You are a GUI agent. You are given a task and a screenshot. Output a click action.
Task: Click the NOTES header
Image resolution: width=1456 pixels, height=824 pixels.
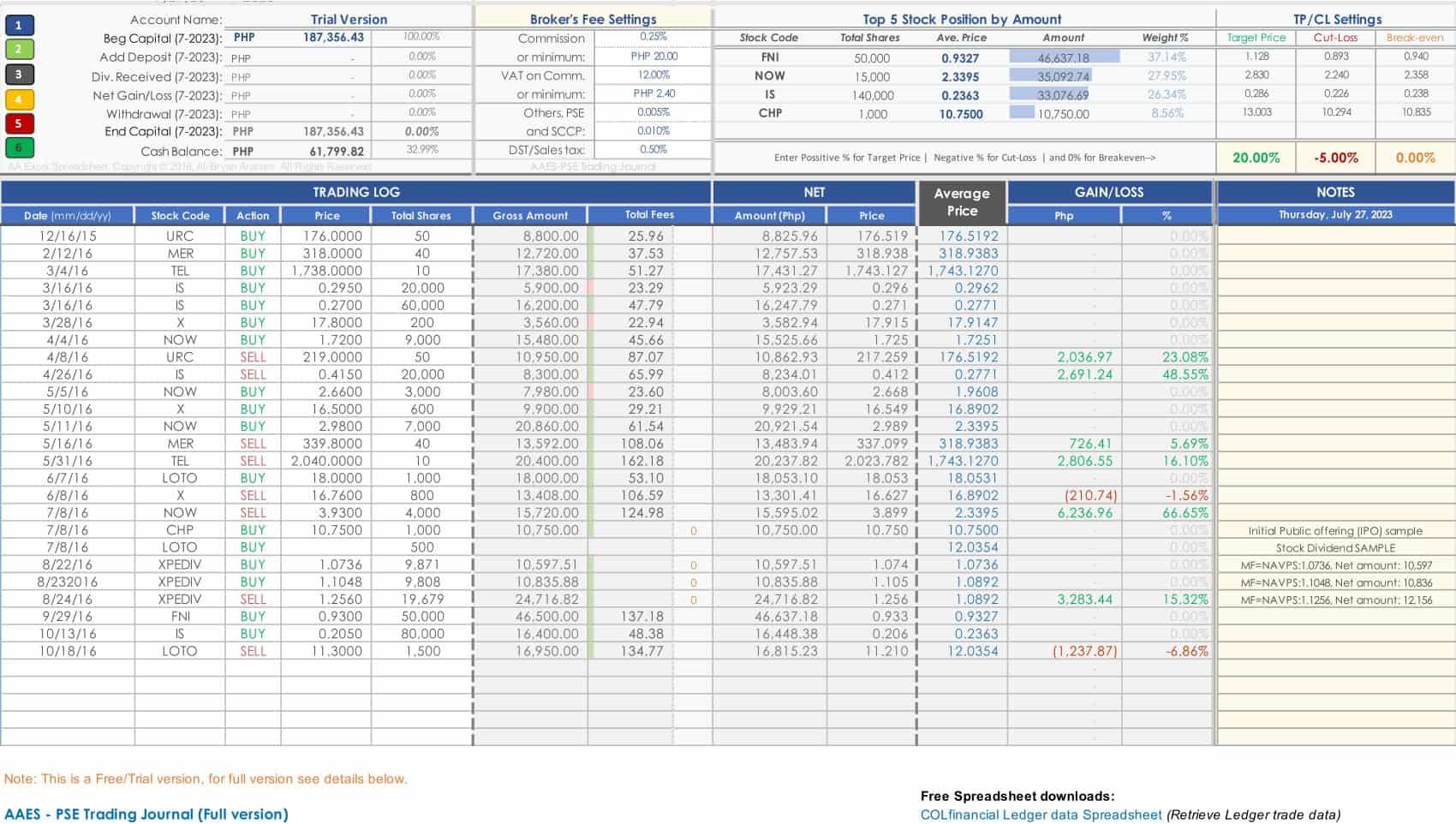point(1335,193)
